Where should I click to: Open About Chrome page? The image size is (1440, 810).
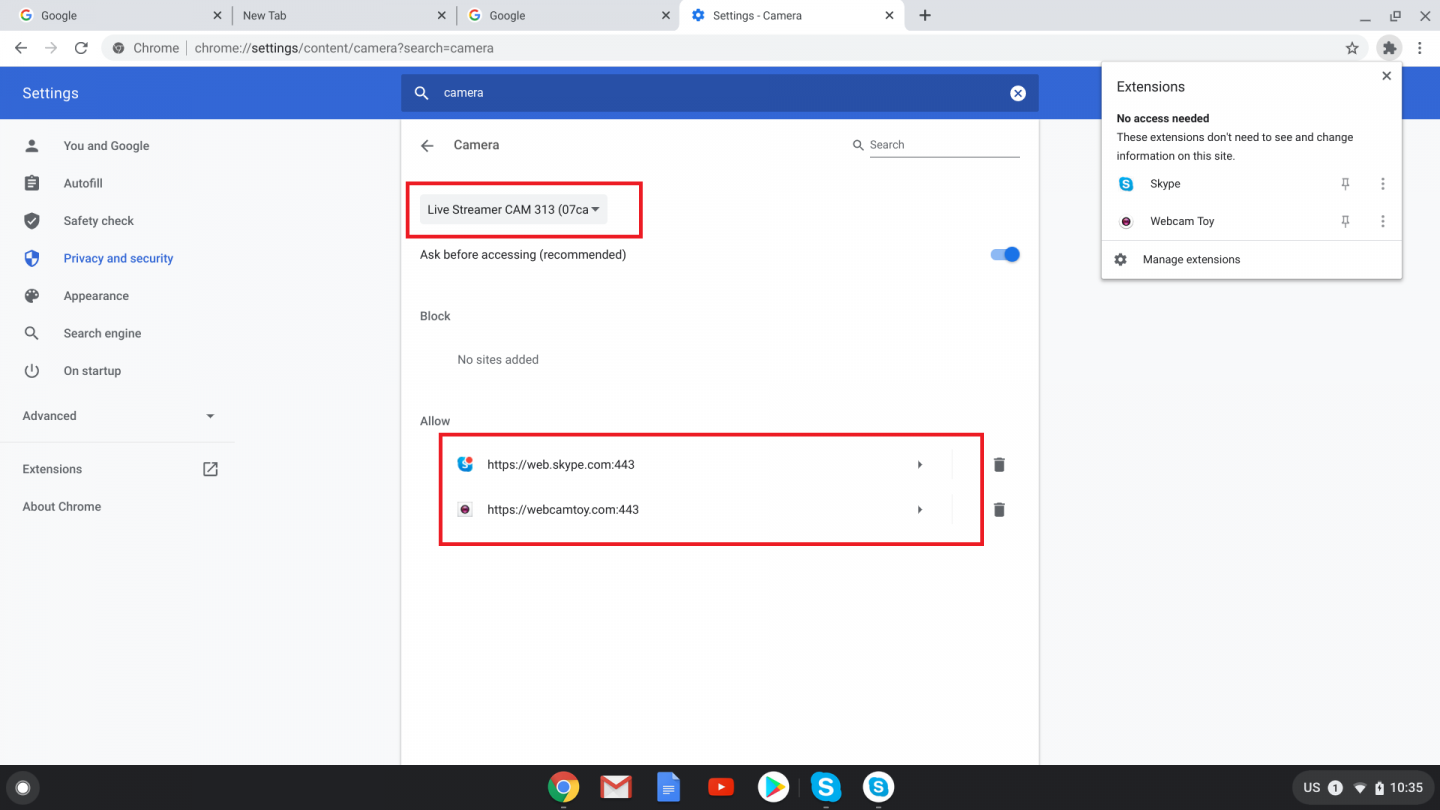[62, 507]
